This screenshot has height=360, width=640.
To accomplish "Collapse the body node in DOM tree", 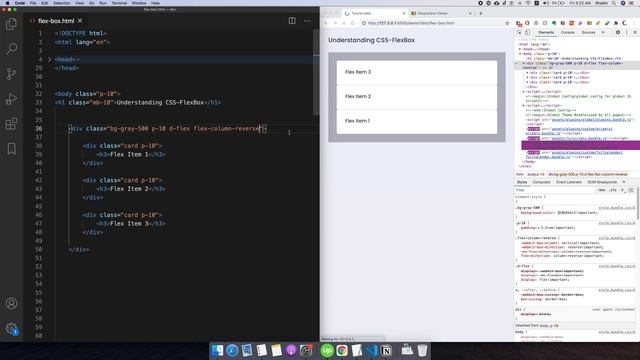I will click(x=520, y=54).
